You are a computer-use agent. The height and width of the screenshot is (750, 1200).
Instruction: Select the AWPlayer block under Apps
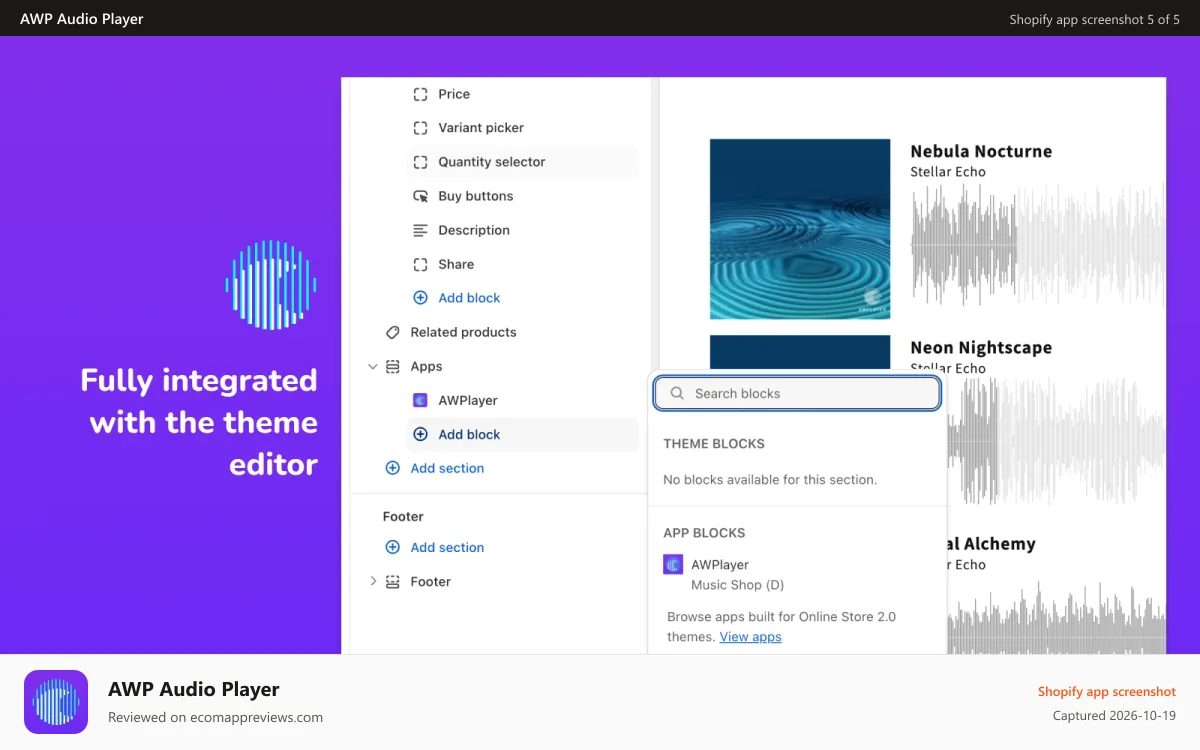(x=523, y=400)
